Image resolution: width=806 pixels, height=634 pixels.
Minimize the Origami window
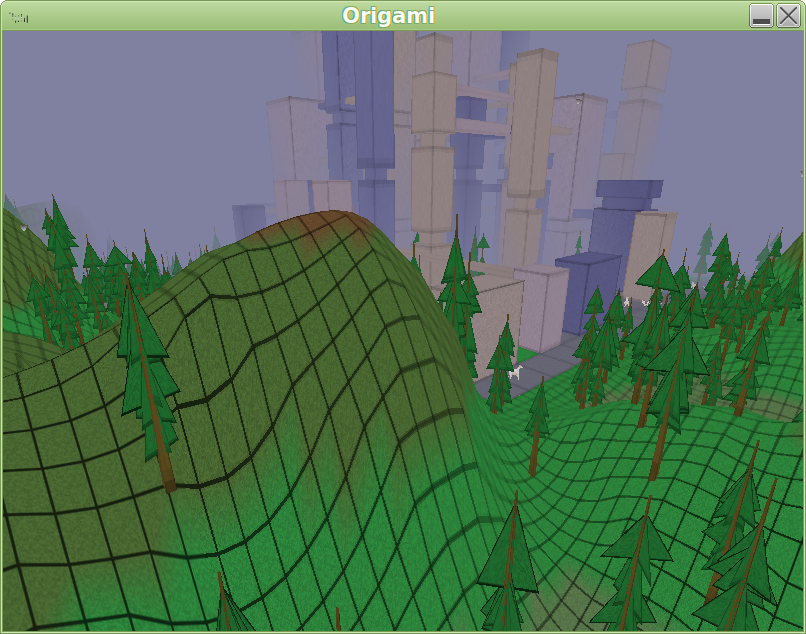(761, 16)
